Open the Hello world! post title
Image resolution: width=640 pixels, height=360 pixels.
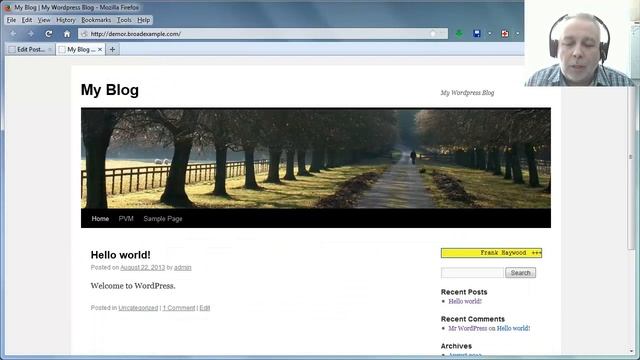click(120, 255)
